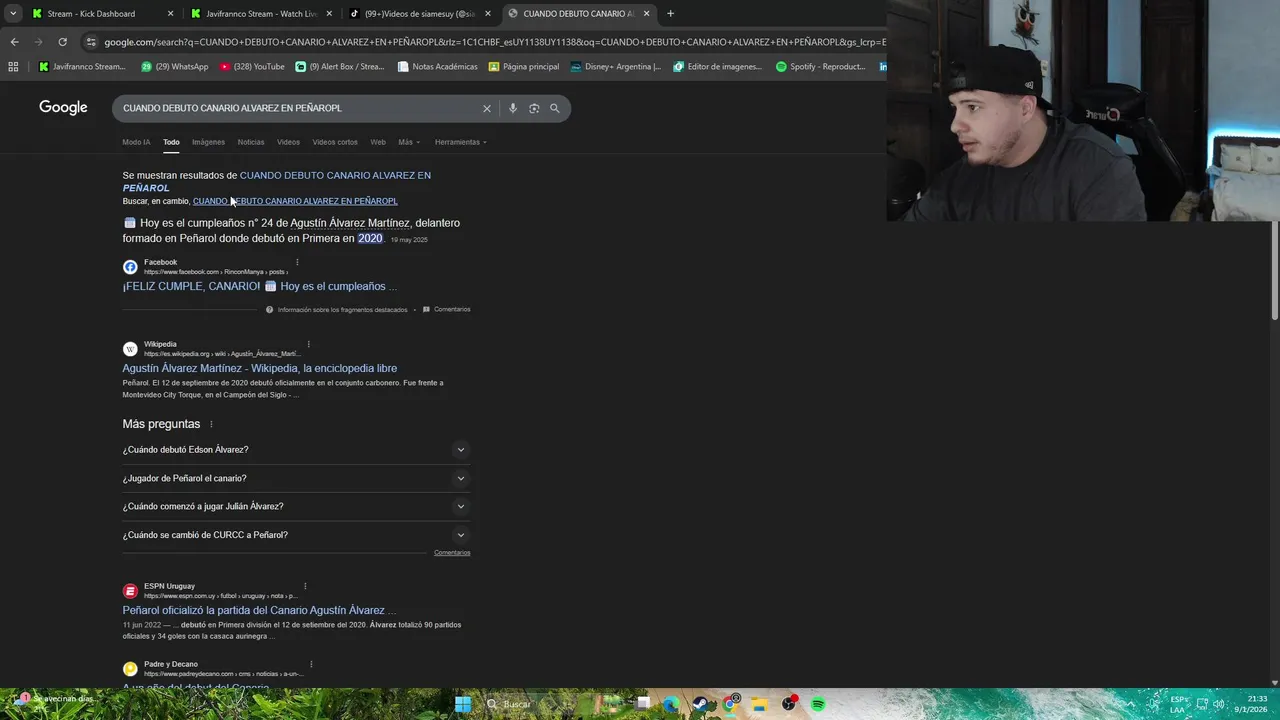Screen dimensions: 1280x720
Task: Submit search with magnifier icon
Action: click(x=555, y=108)
